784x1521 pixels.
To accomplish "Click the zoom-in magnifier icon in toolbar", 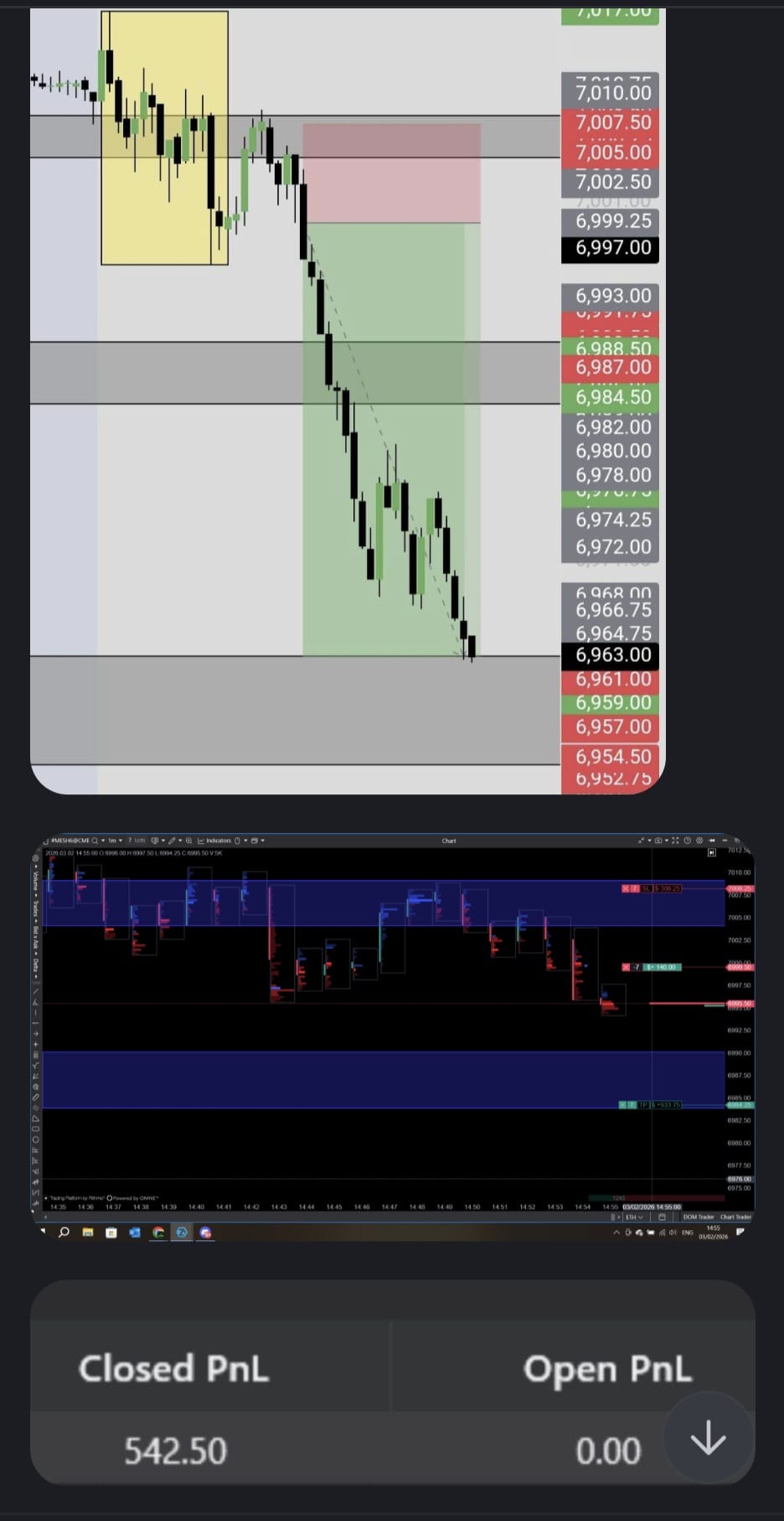I will 188,841.
